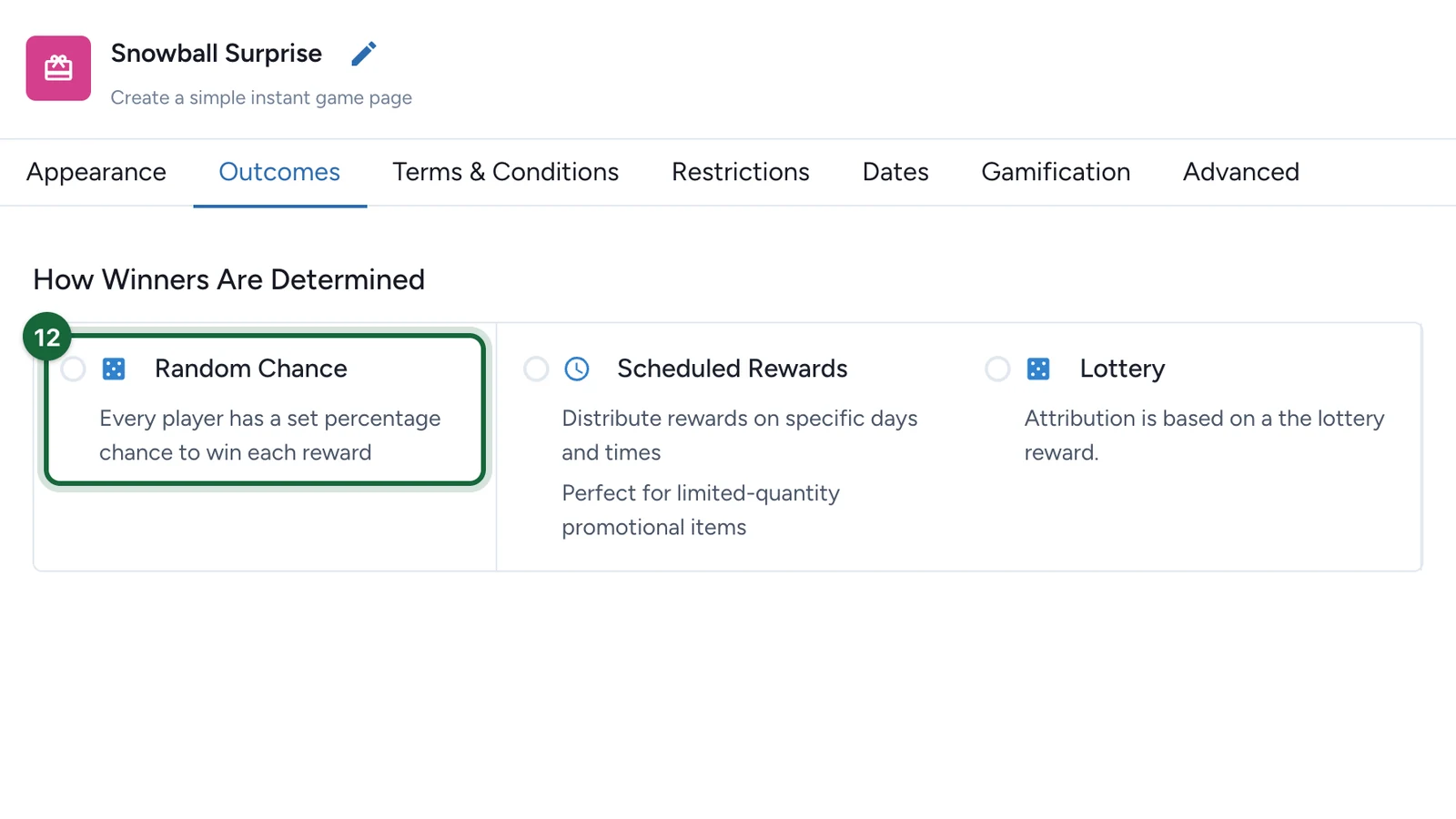Click the pink gift game icon
Viewport: 1456px width, 819px height.
point(58,68)
